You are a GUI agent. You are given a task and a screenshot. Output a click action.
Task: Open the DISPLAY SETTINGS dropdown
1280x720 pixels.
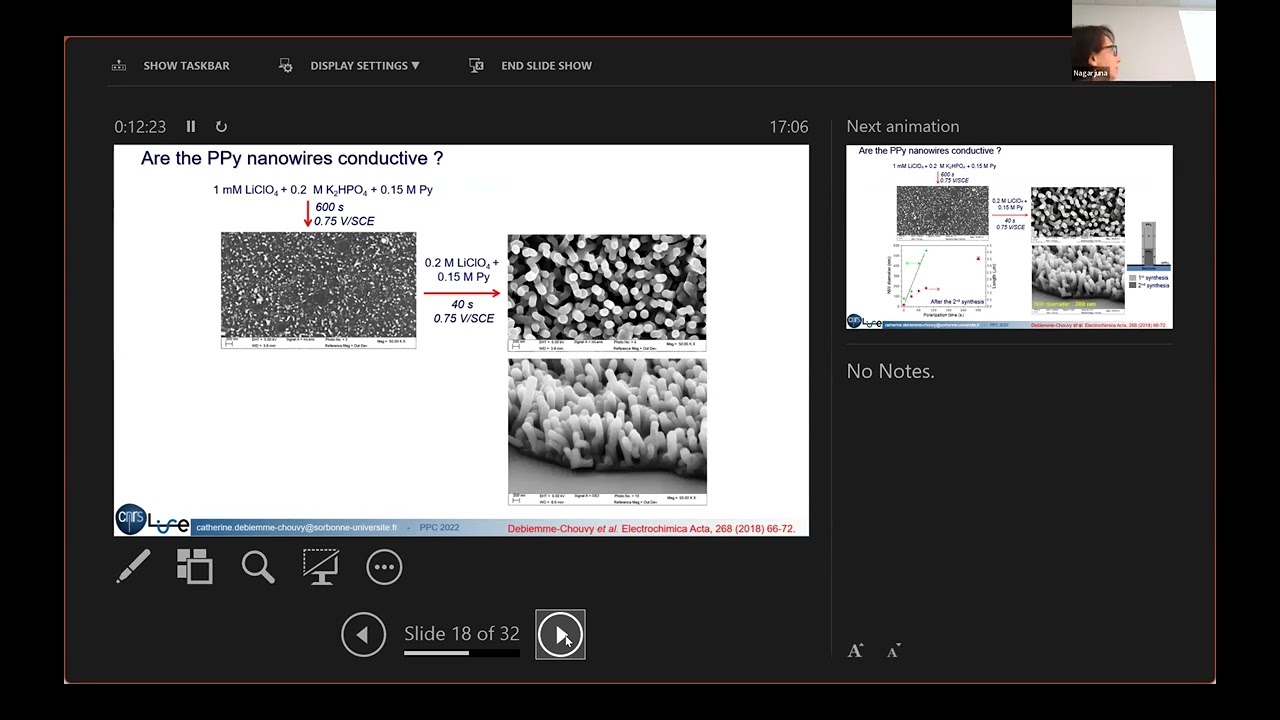[365, 65]
